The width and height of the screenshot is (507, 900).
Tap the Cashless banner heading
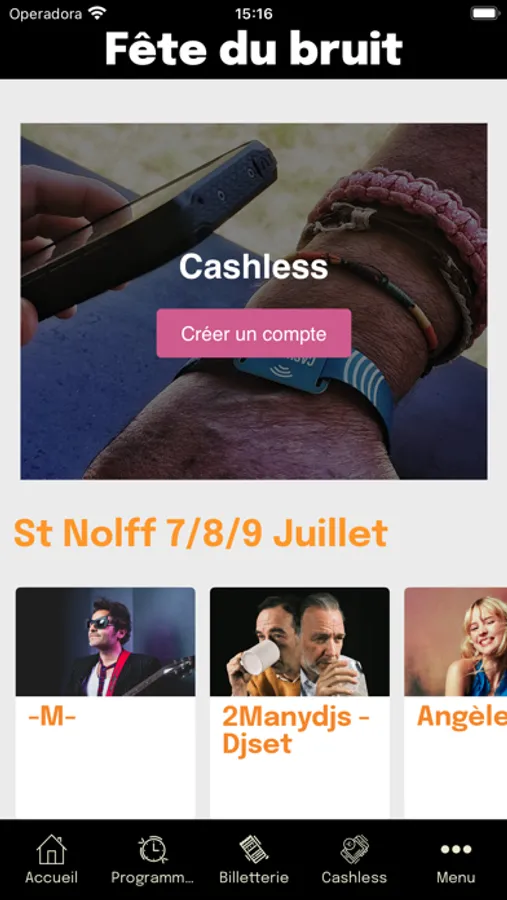[254, 267]
